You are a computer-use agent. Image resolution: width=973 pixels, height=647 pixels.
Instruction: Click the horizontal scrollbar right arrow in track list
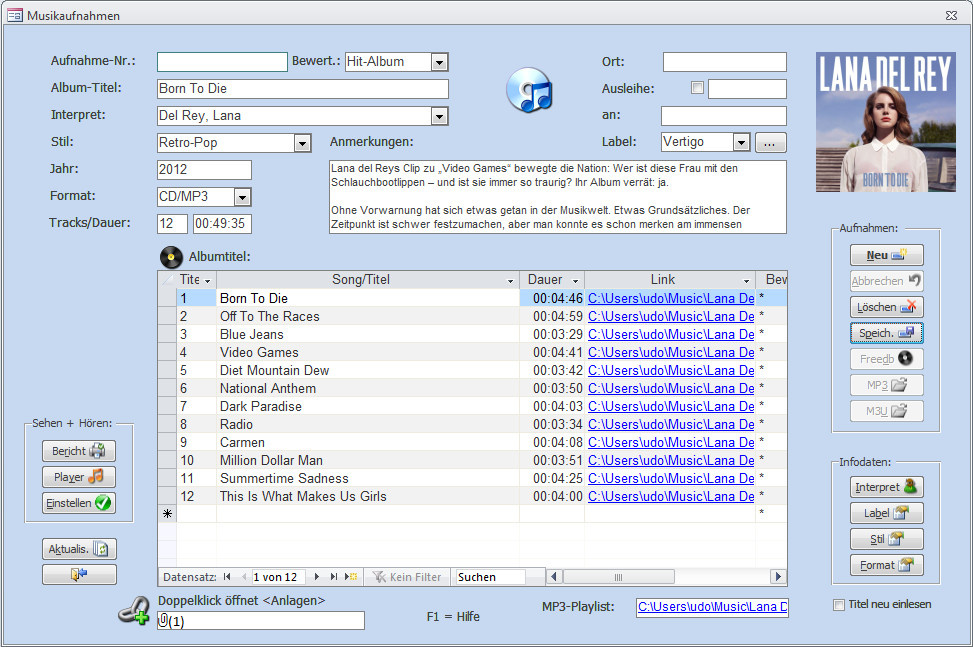[777, 577]
